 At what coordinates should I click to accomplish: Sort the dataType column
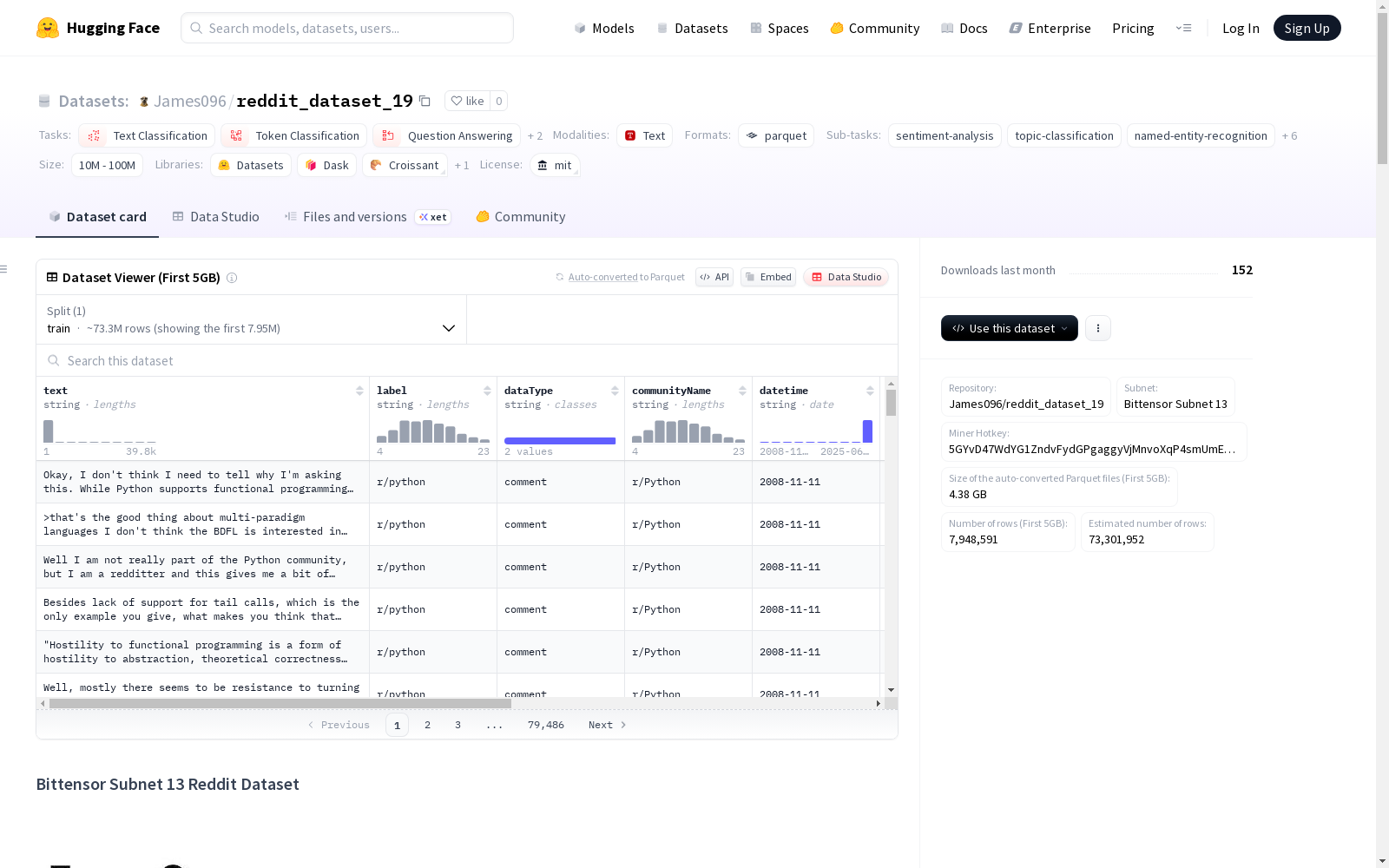click(615, 391)
